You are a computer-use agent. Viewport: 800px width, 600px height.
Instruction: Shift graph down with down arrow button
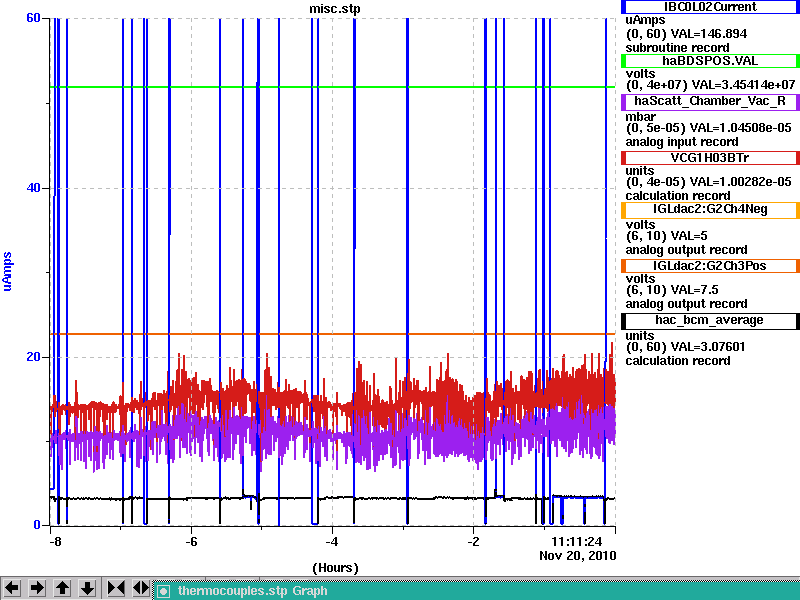88,588
